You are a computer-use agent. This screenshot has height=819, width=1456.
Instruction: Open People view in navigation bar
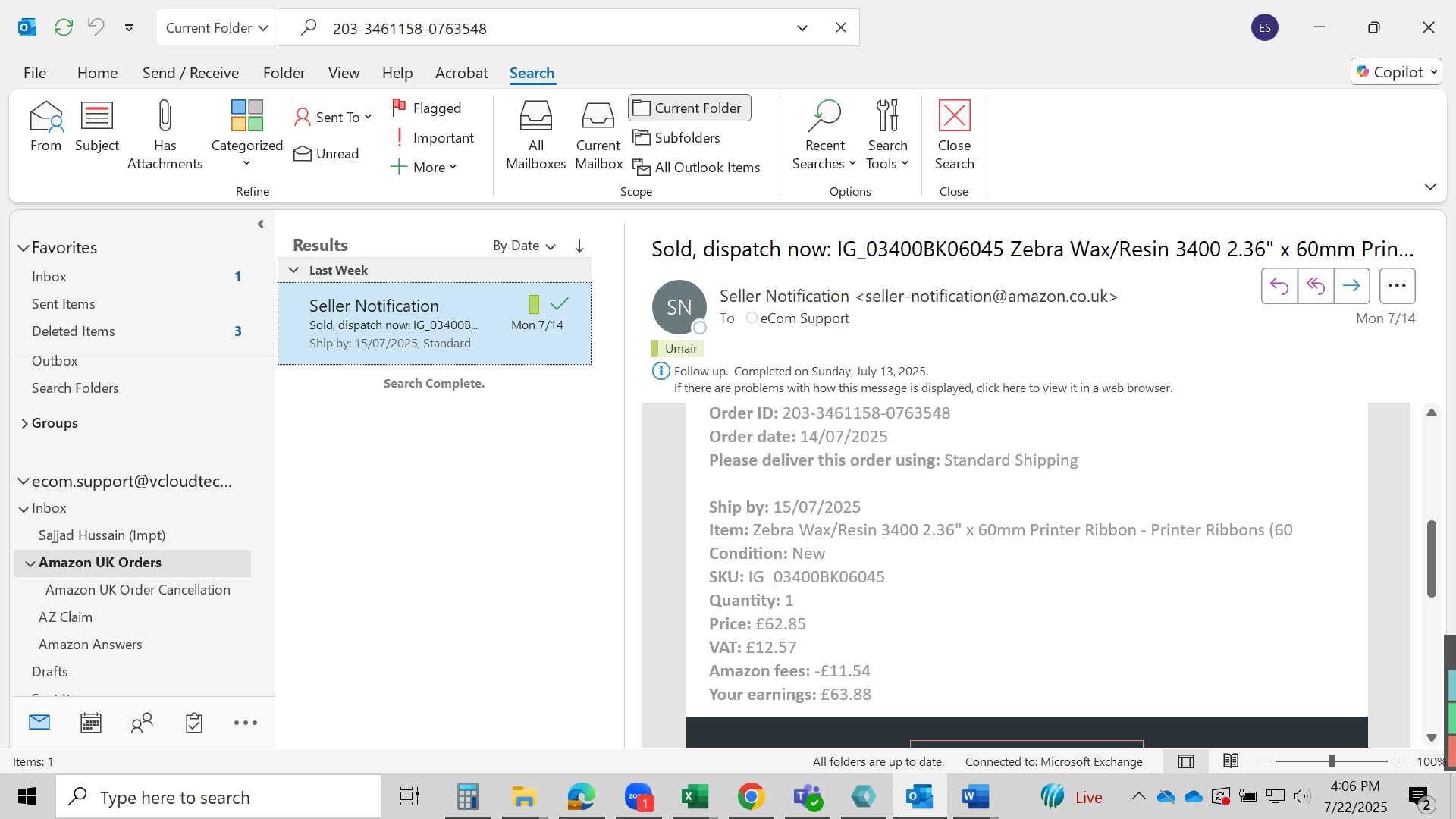(x=142, y=723)
